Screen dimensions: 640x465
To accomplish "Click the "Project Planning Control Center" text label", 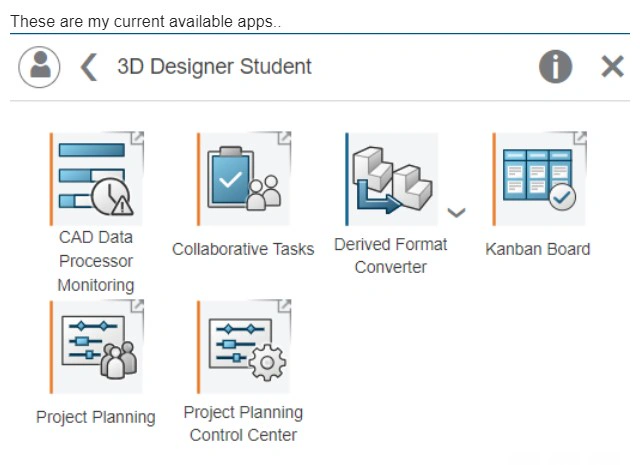I will coord(243,423).
